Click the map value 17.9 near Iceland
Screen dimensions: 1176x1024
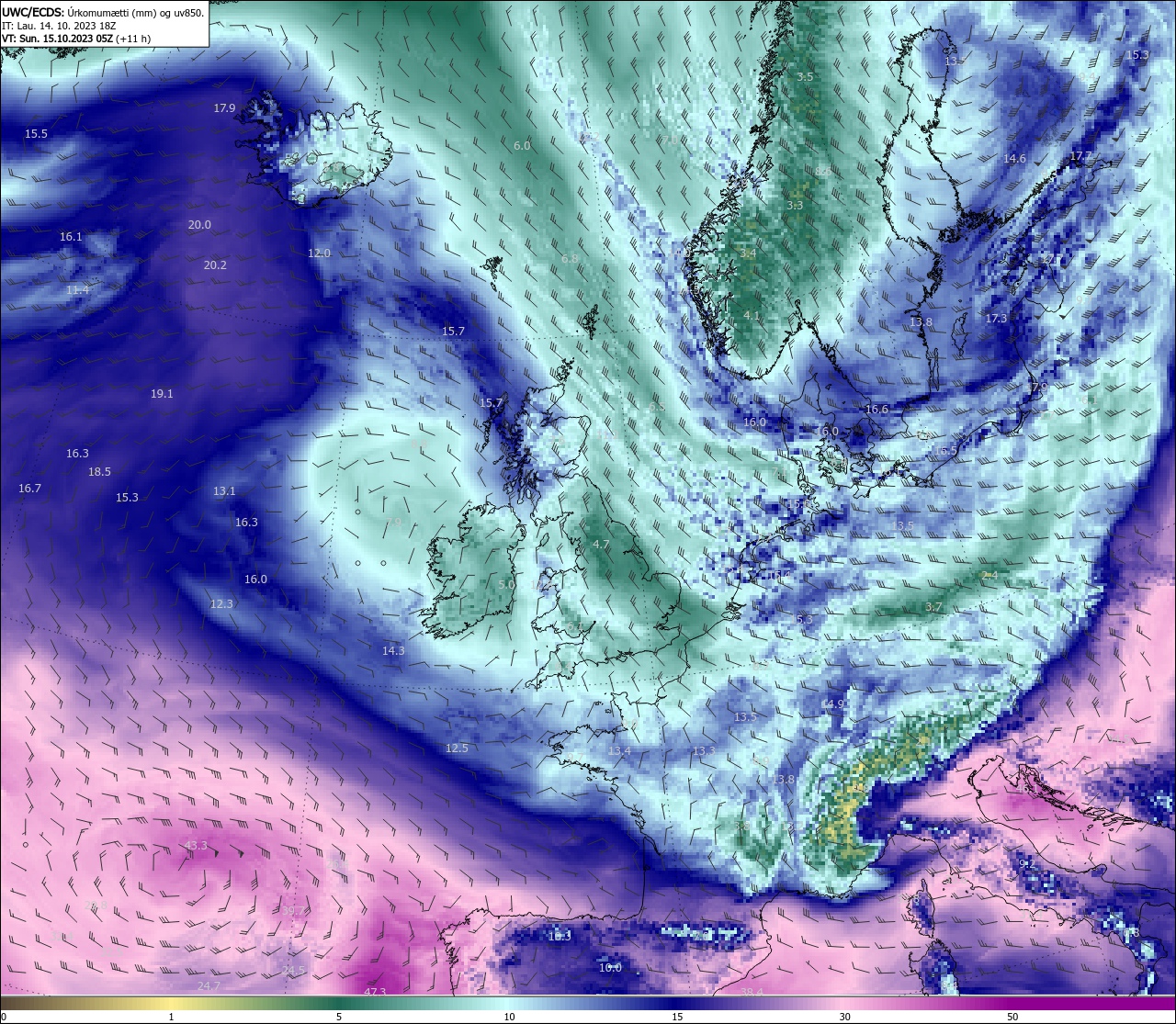[224, 108]
